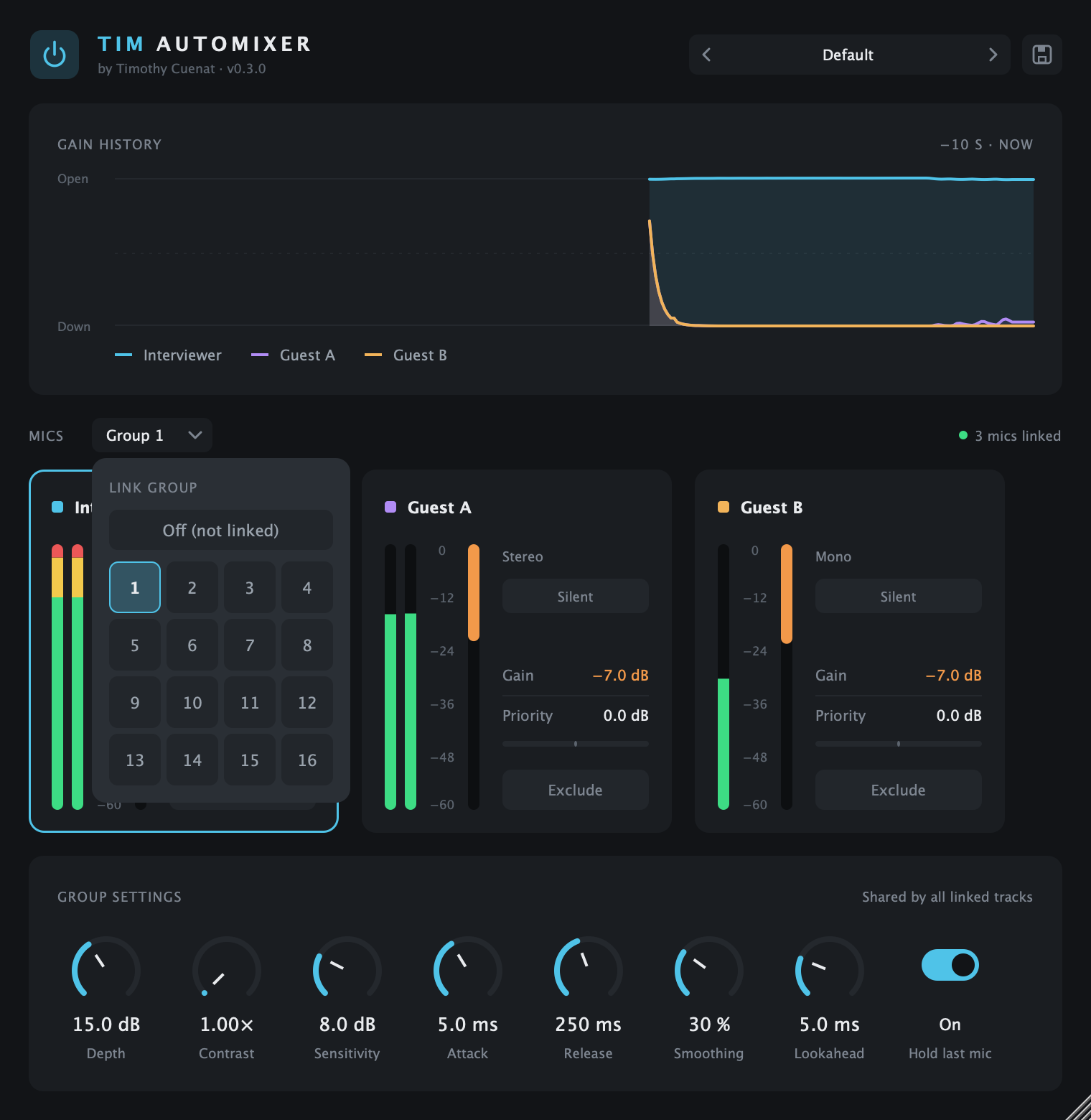Viewport: 1091px width, 1120px height.
Task: Pick link group 8
Action: pos(307,645)
